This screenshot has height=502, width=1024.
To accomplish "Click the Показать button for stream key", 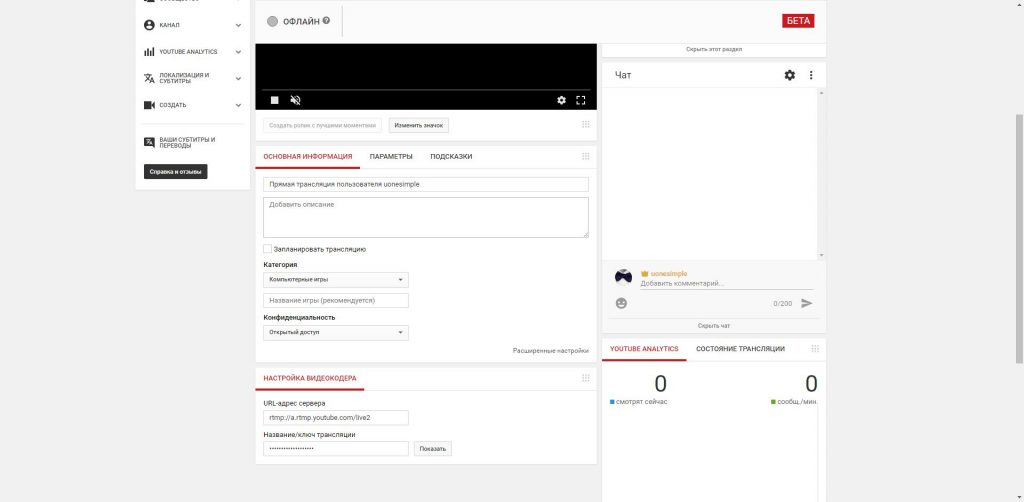I will 433,449.
